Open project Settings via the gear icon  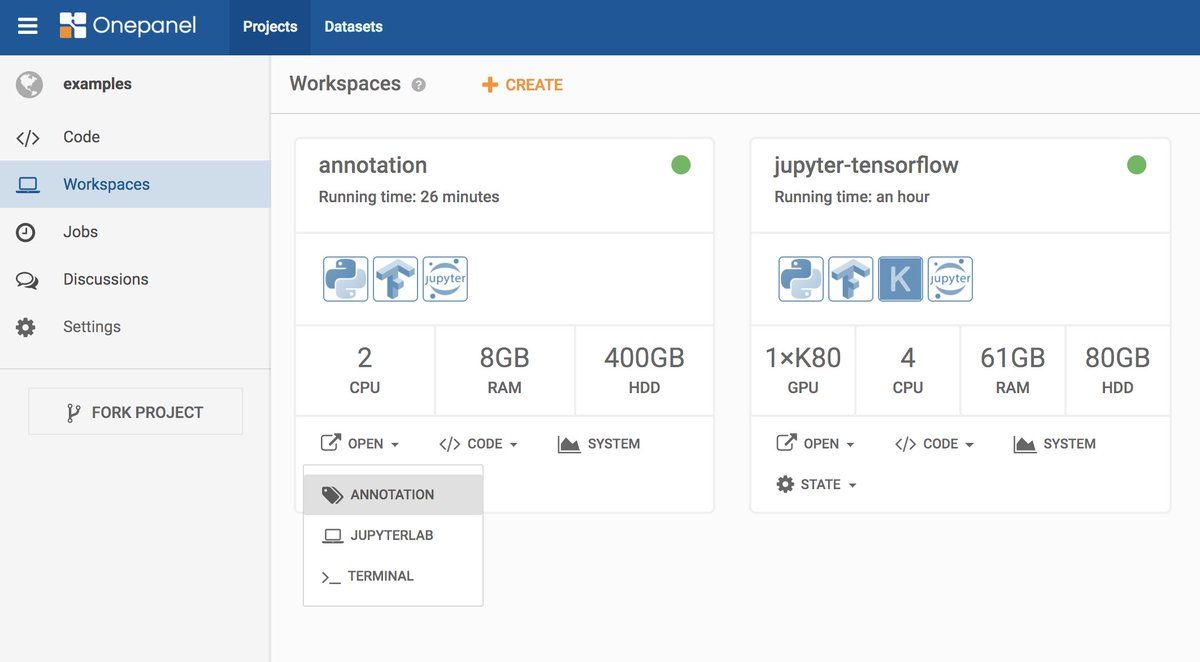pos(28,326)
